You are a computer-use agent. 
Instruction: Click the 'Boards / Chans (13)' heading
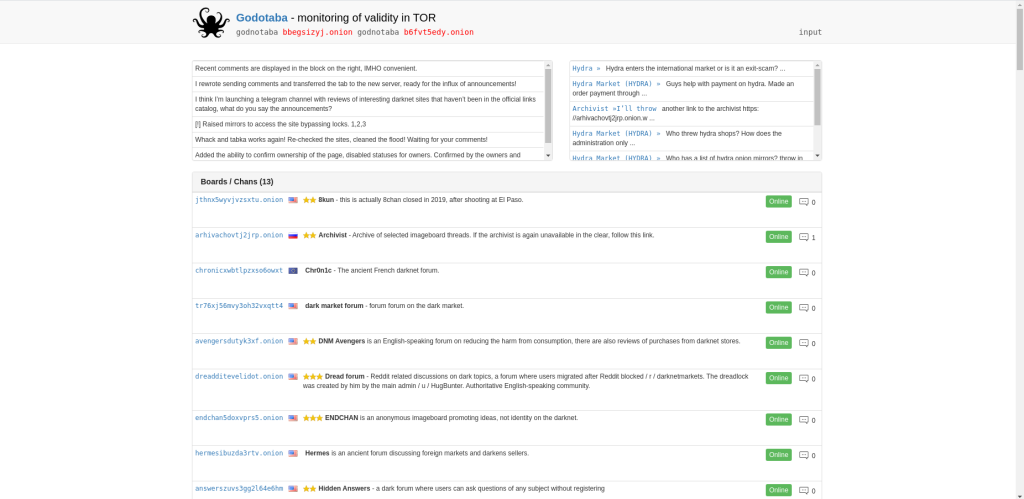point(237,182)
